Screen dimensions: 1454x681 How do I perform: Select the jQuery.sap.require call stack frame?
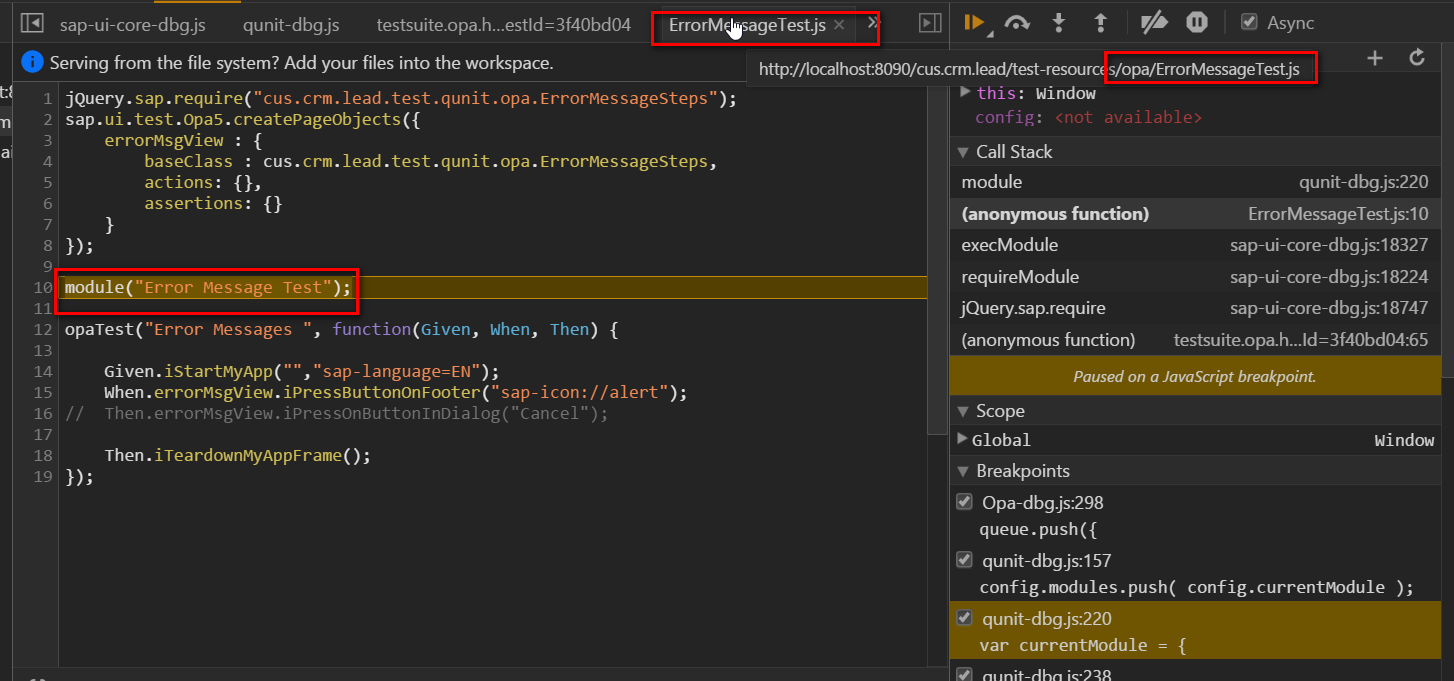[1195, 308]
